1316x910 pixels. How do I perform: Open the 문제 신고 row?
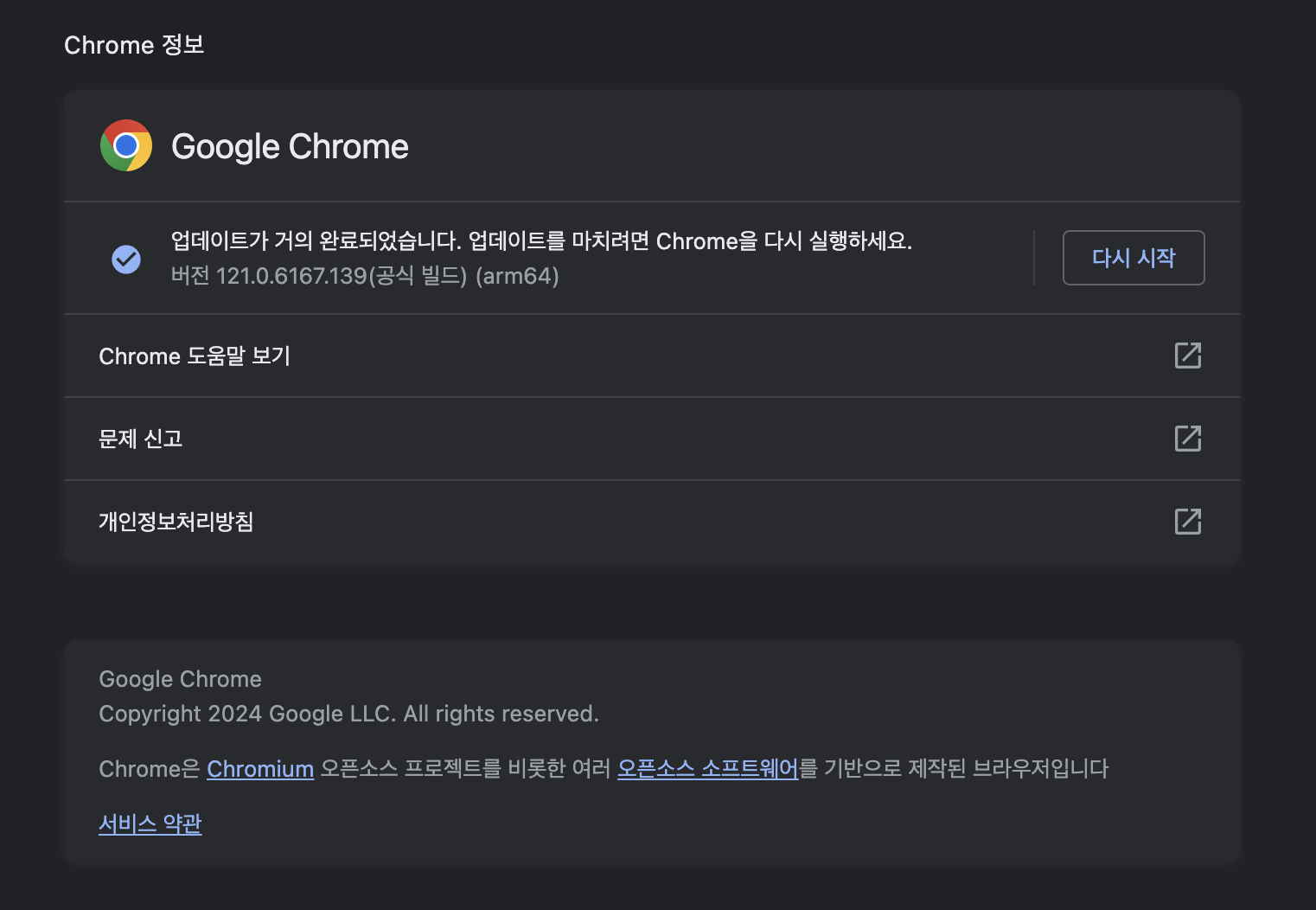(652, 439)
